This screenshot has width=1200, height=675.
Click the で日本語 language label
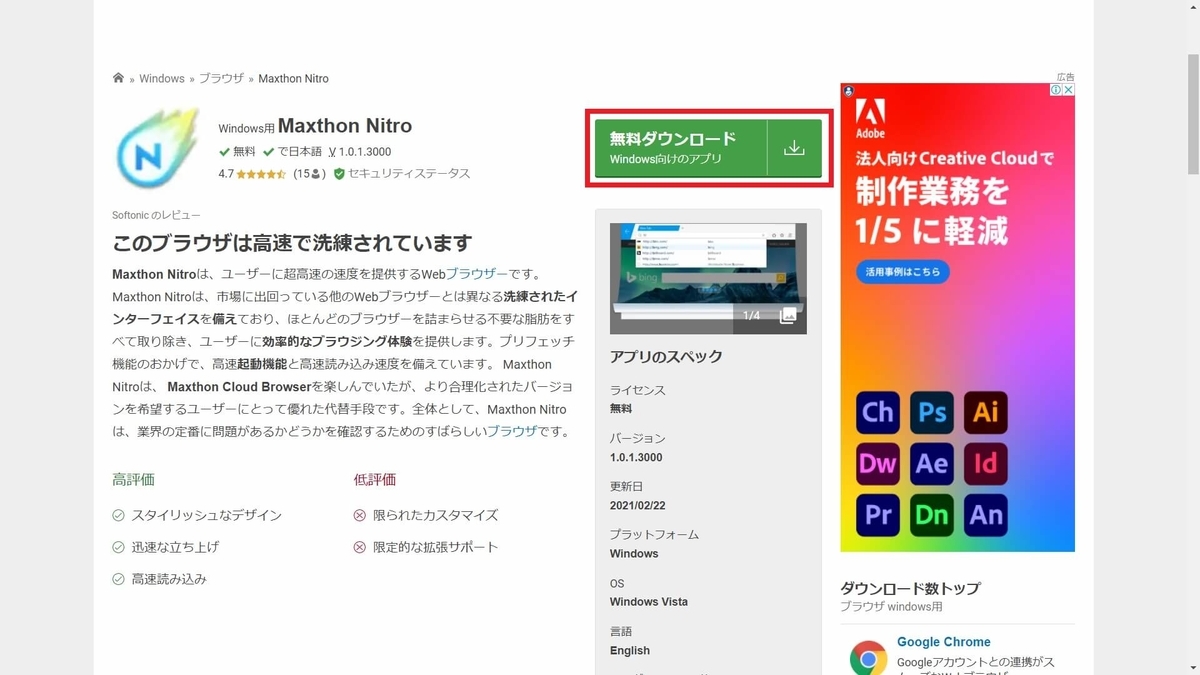[x=292, y=152]
